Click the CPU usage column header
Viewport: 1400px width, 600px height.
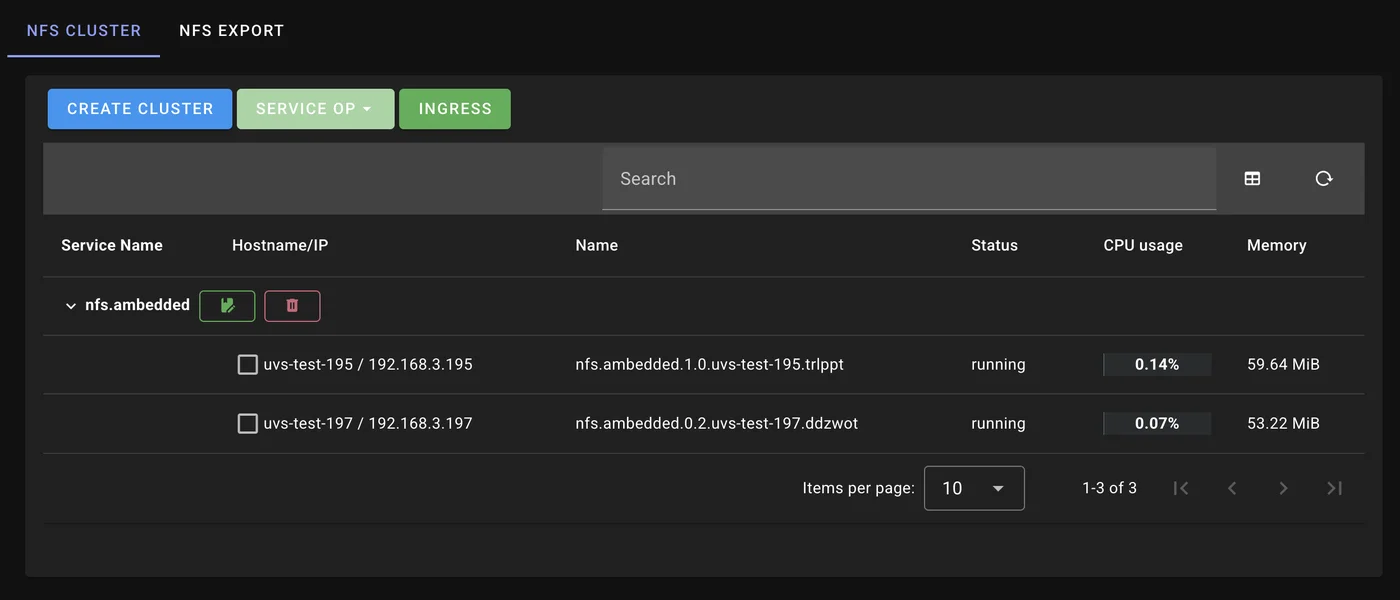tap(1143, 245)
